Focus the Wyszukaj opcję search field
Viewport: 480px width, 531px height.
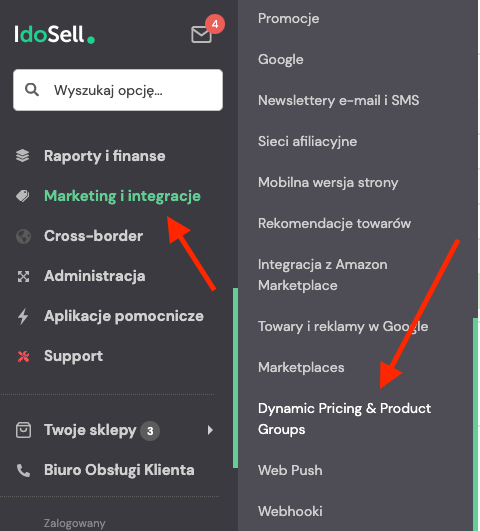(x=118, y=90)
